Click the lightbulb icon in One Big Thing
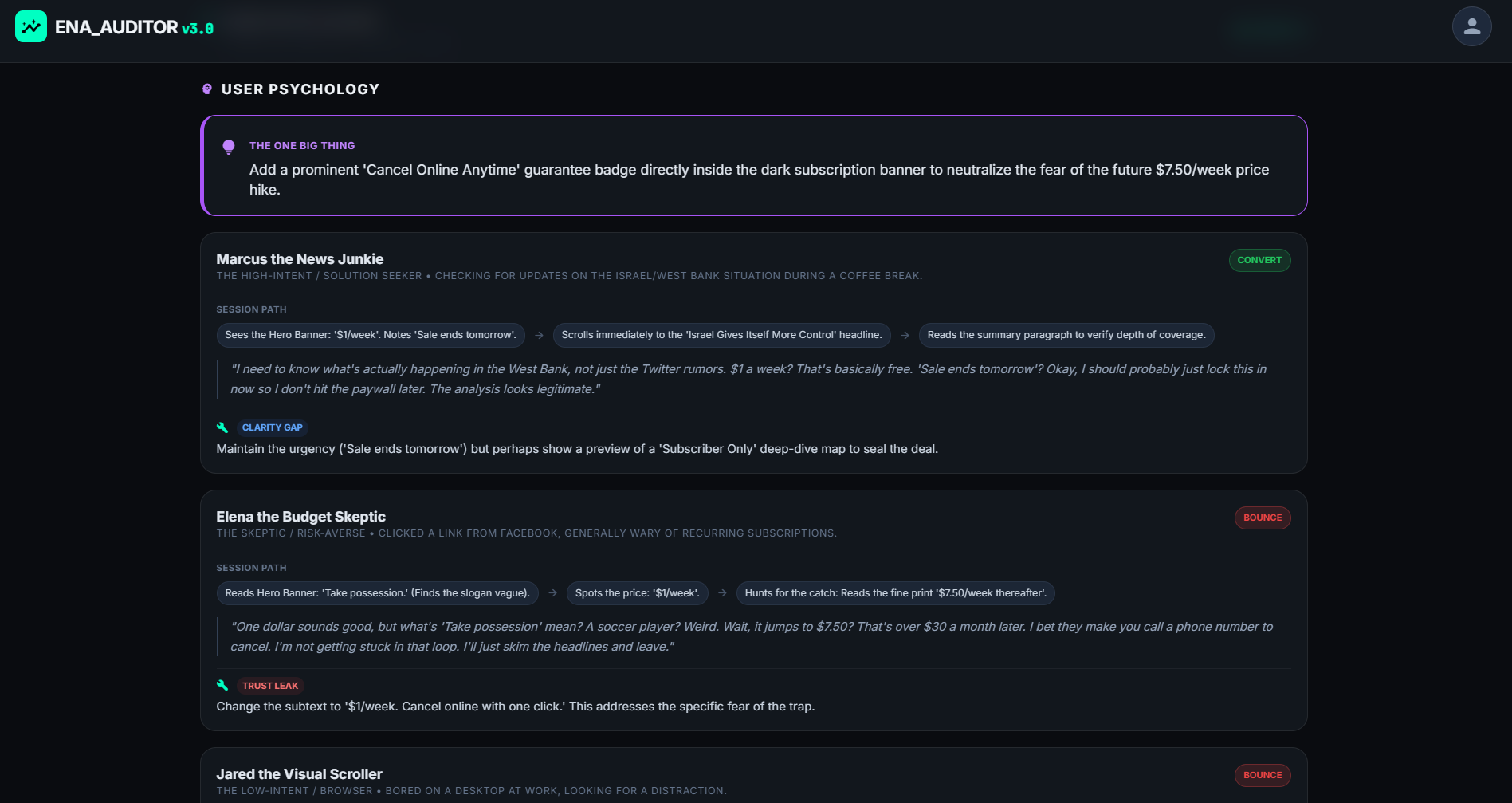1512x803 pixels. 229,147
